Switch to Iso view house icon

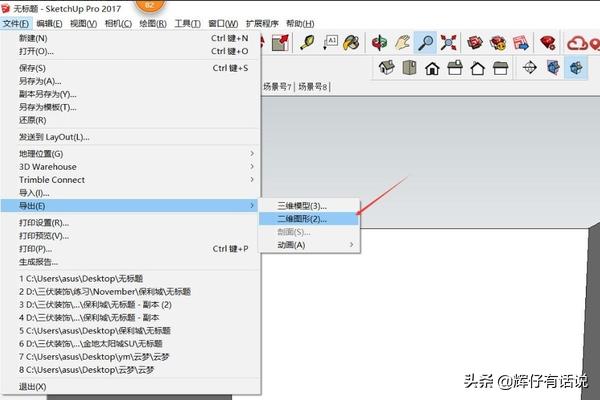(x=385, y=68)
